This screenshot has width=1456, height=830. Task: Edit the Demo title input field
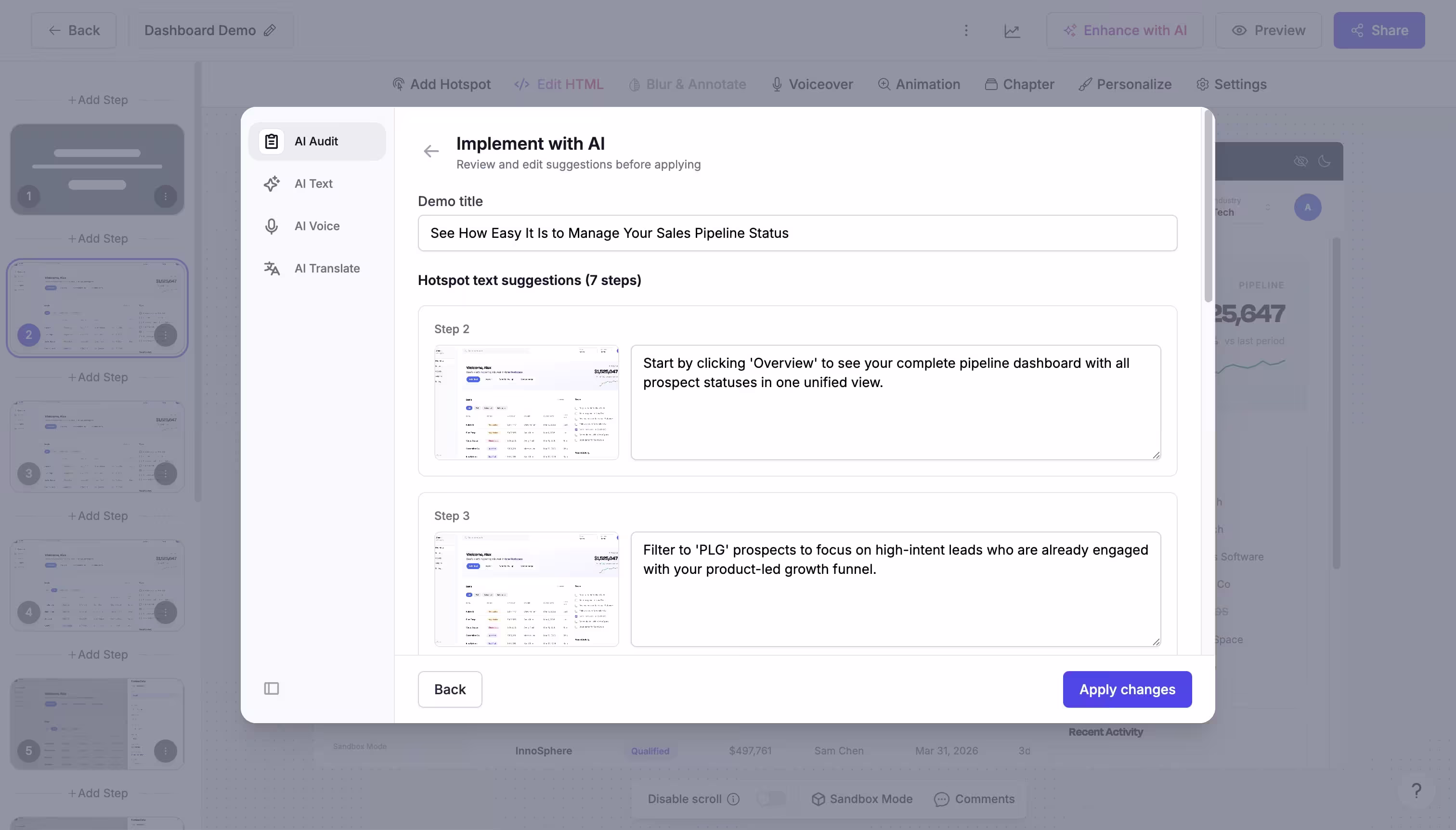(797, 233)
